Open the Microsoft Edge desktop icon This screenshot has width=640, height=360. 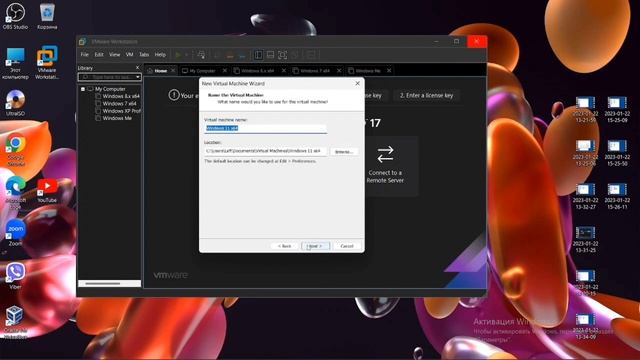coord(16,193)
